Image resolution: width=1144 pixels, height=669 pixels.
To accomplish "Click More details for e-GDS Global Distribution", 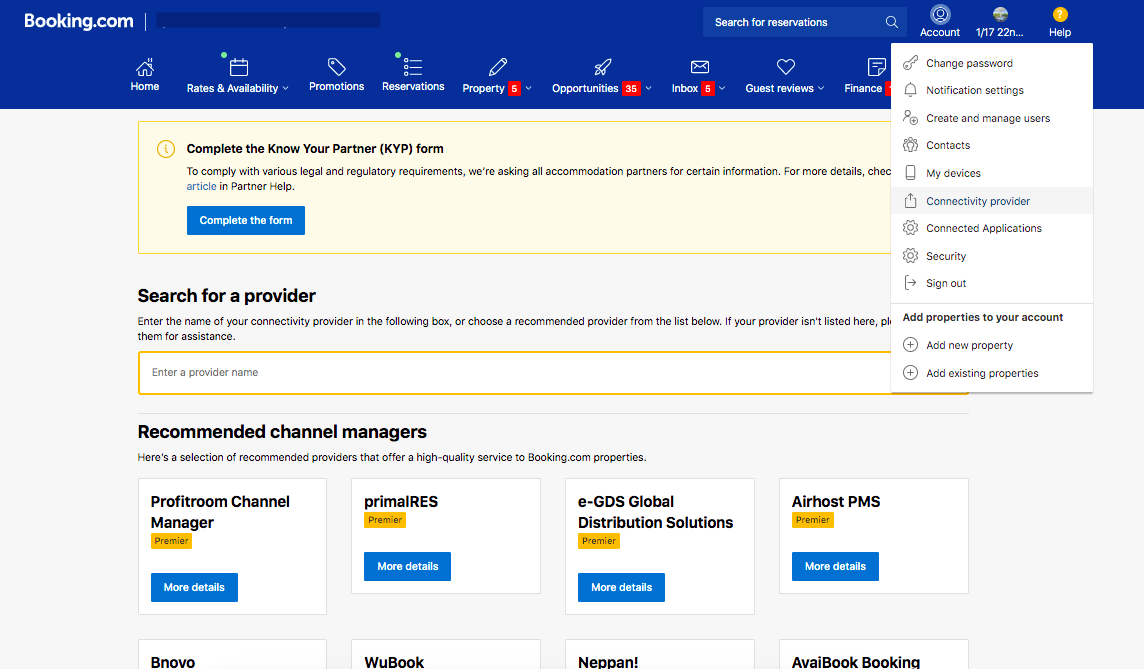I will [x=622, y=587].
